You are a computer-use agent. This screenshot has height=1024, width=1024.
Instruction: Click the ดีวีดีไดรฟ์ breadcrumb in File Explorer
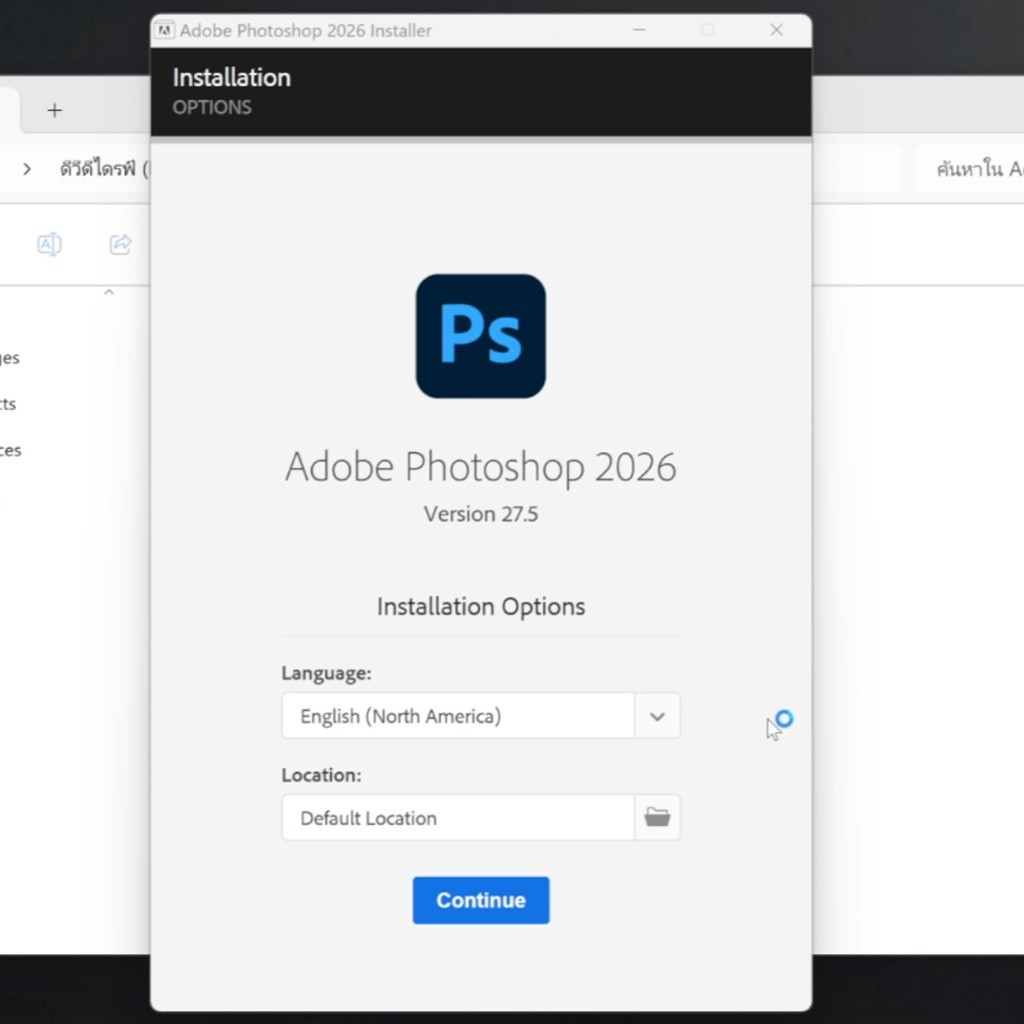pyautogui.click(x=98, y=169)
